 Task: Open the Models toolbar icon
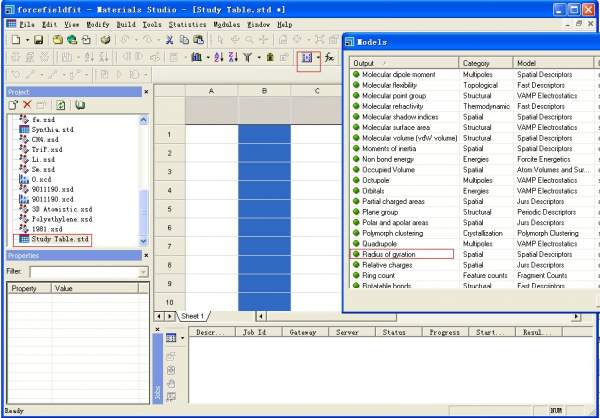pos(307,57)
